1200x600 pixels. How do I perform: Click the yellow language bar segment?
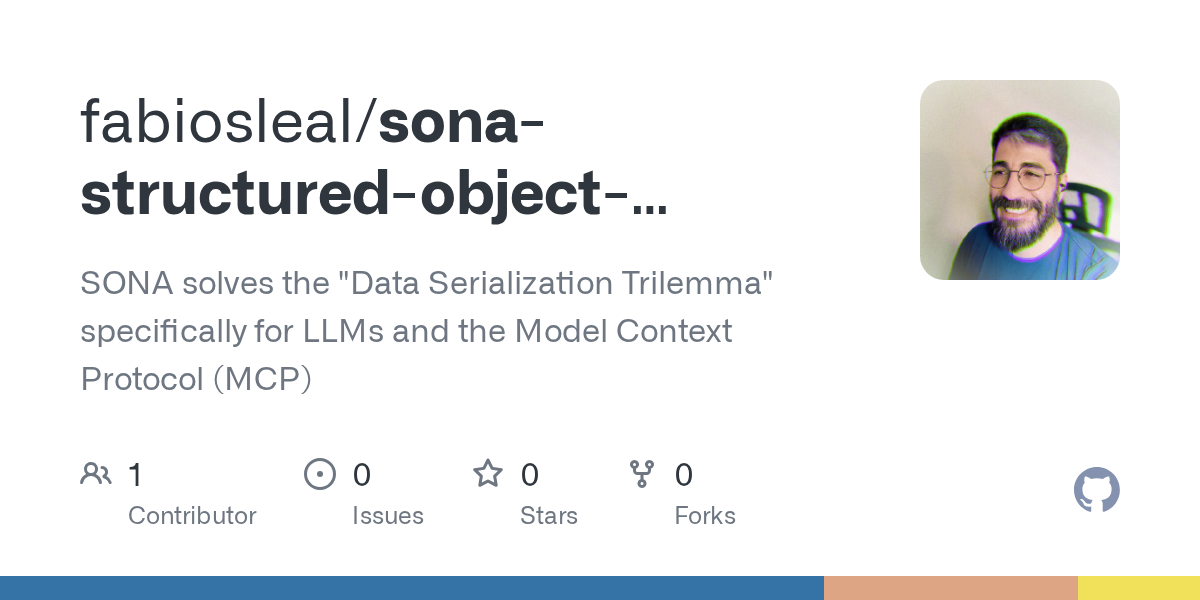click(1138, 588)
